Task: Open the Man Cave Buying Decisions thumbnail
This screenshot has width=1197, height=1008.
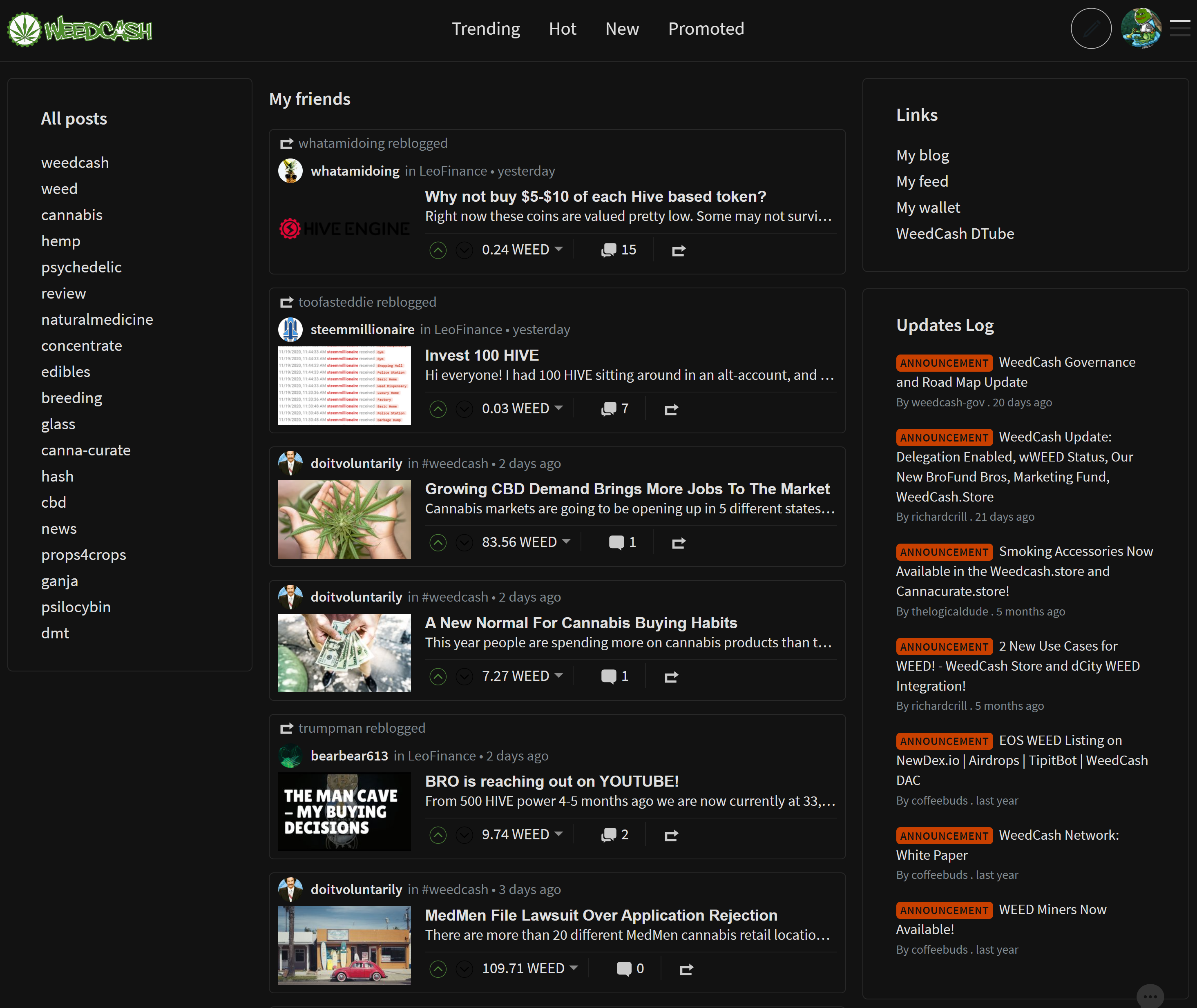Action: coord(344,812)
